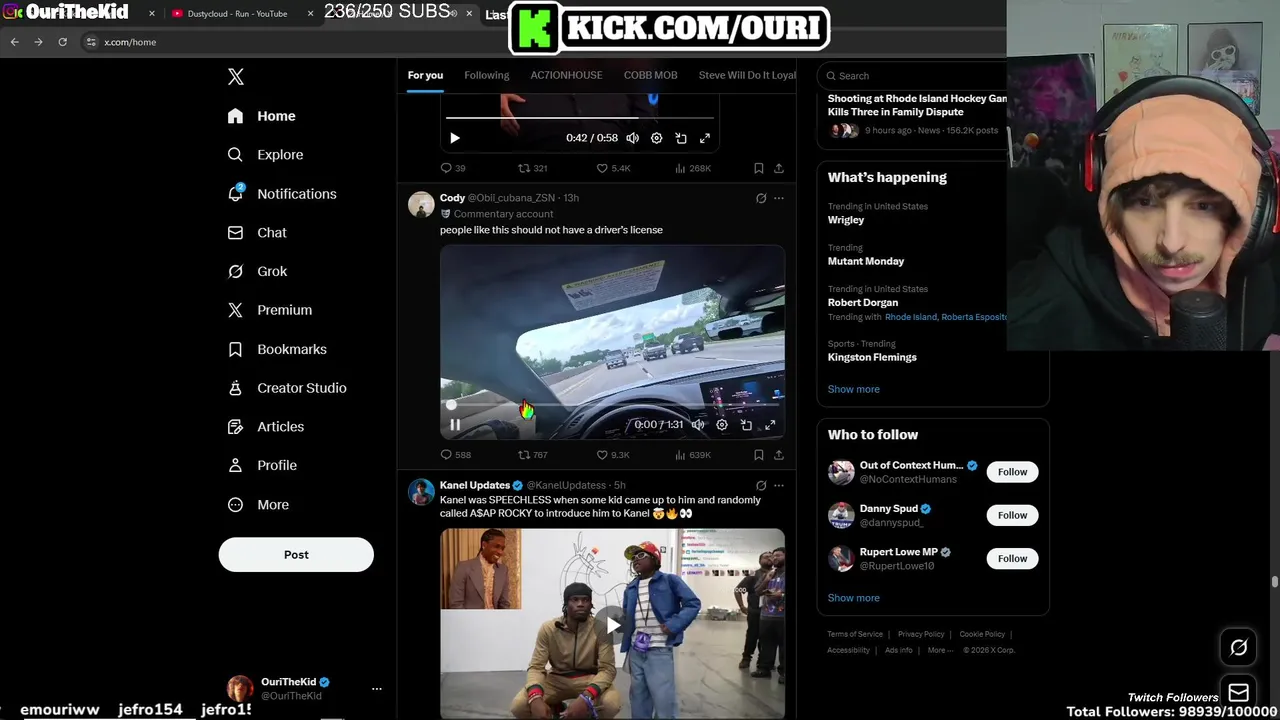Reply to top post with 39 comments
The image size is (1280, 720).
[453, 168]
